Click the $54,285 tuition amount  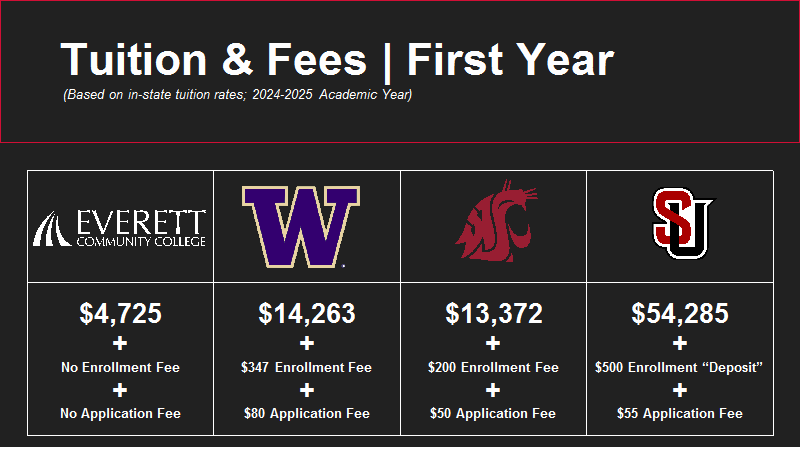point(680,313)
